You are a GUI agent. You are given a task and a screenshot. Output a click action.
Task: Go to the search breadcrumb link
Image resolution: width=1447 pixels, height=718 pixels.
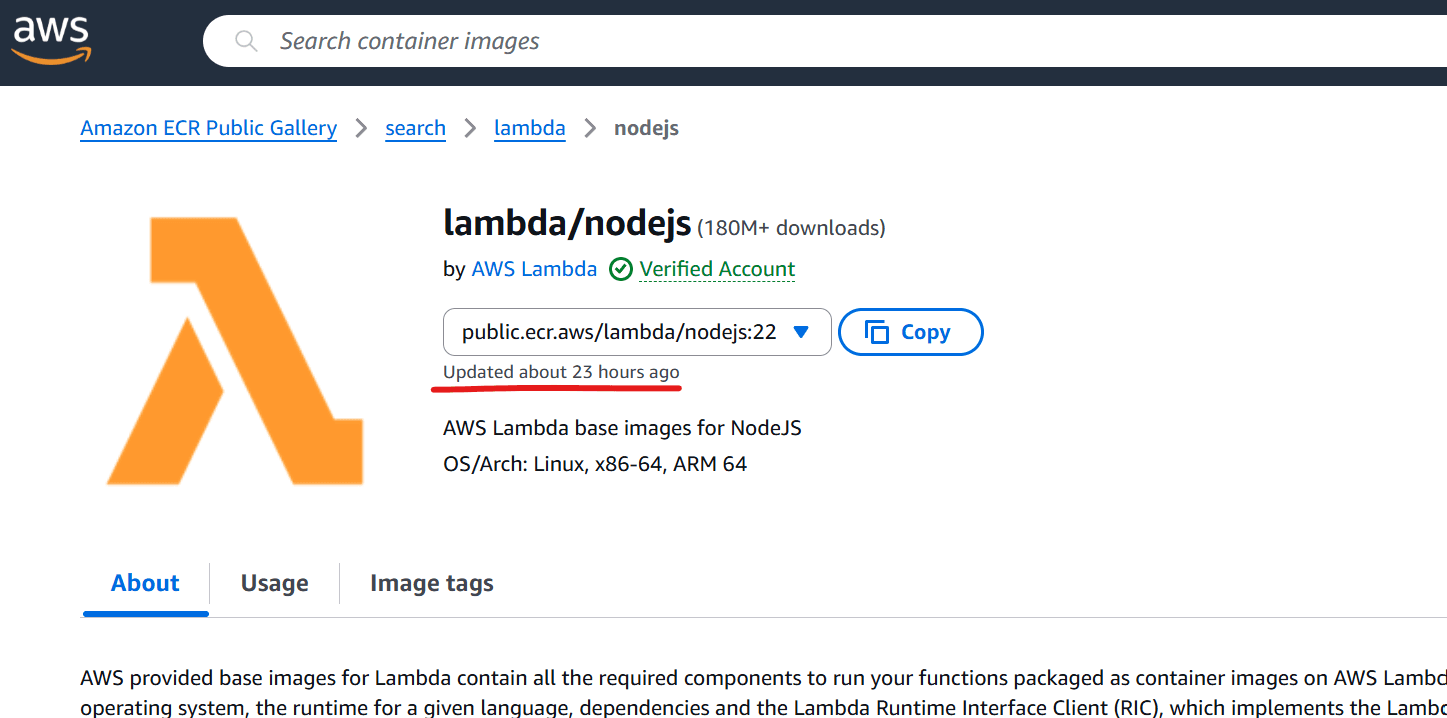tap(415, 128)
